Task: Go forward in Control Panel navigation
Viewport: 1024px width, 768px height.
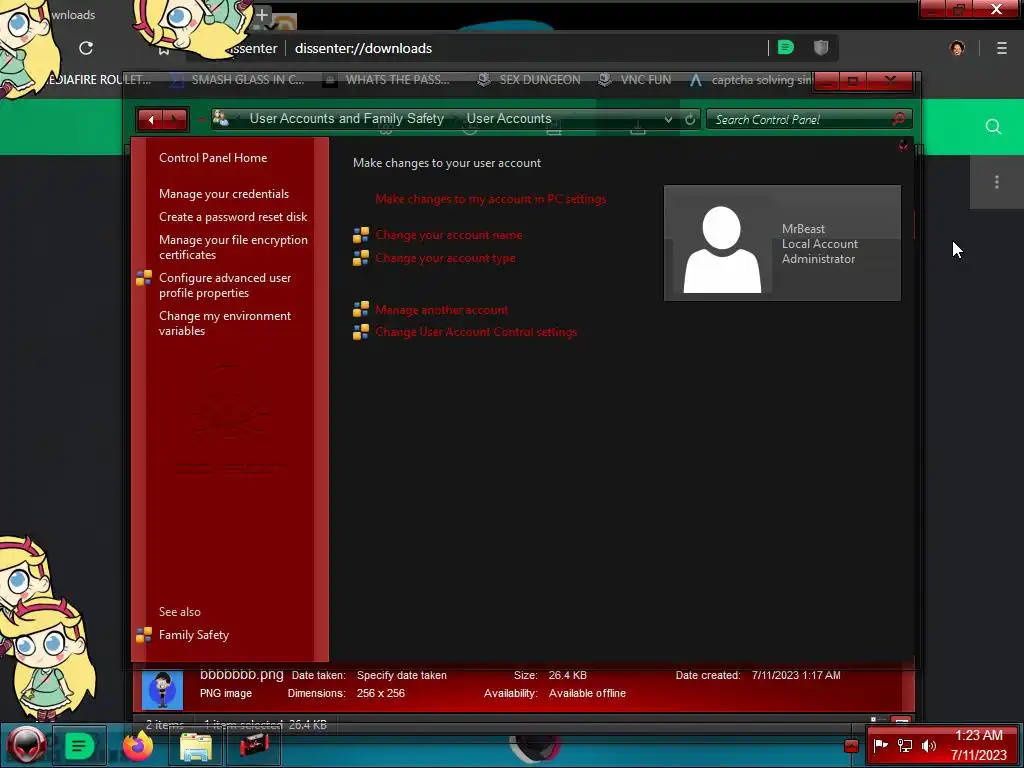Action: pyautogui.click(x=175, y=120)
